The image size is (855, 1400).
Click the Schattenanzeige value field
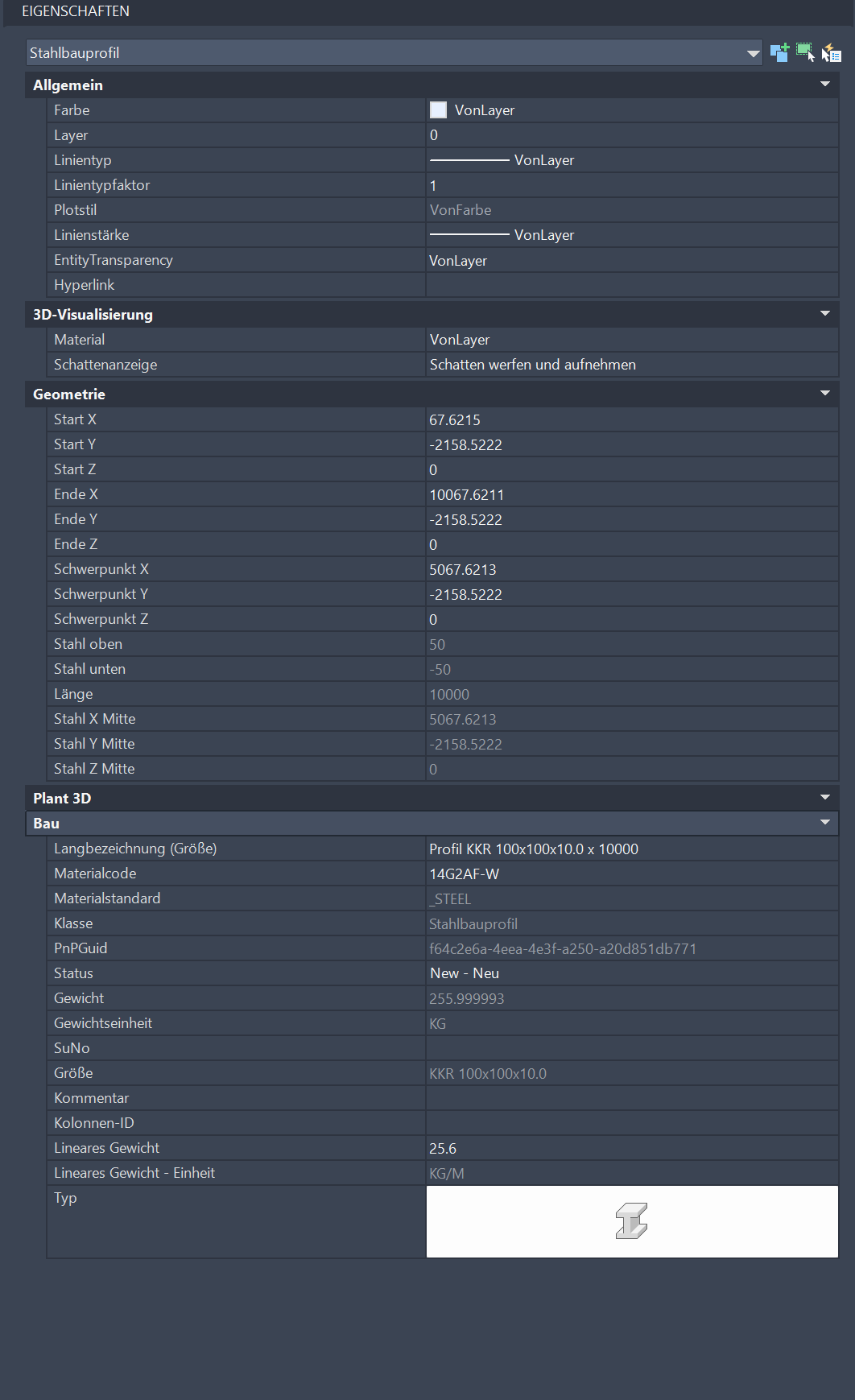(x=631, y=365)
